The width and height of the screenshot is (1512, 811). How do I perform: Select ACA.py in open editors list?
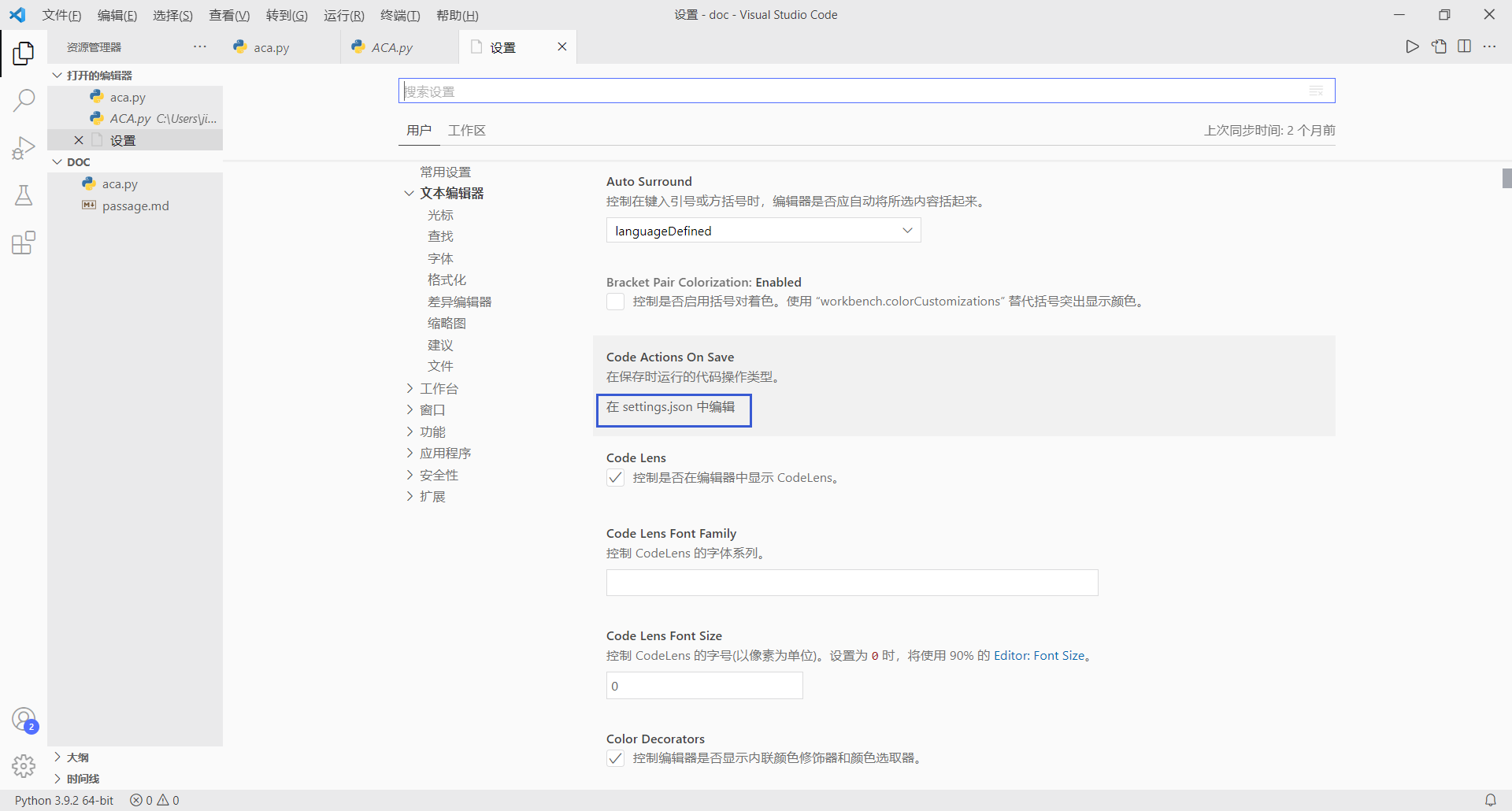click(135, 118)
